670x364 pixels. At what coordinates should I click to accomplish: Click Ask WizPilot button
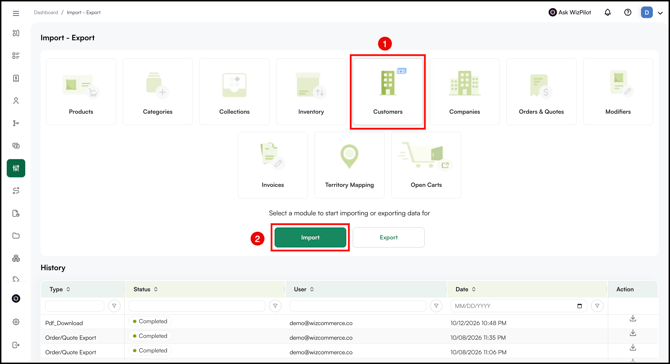coord(570,12)
